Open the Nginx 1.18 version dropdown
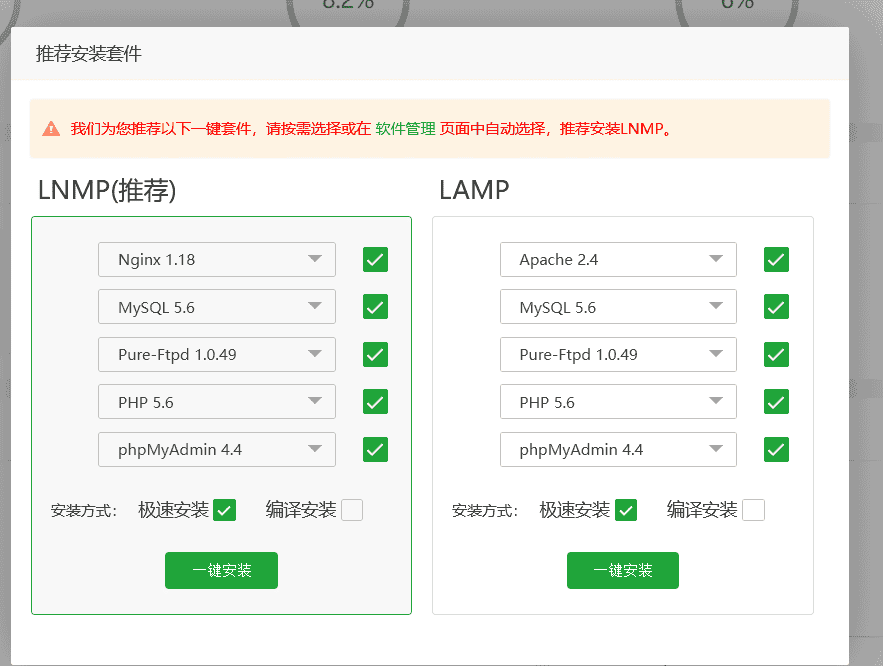The width and height of the screenshot is (883, 666). pos(216,259)
